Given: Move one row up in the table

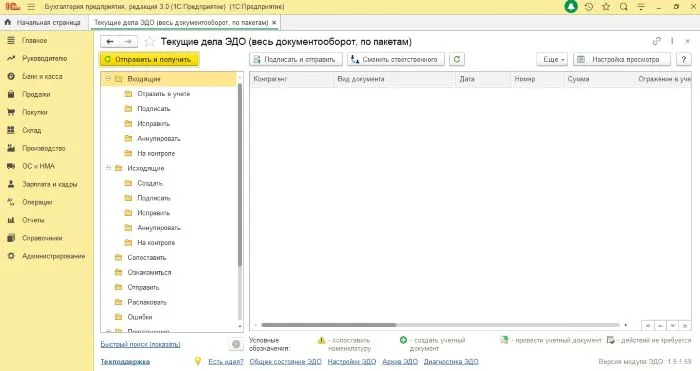Looking at the screenshot, I should click(660, 325).
